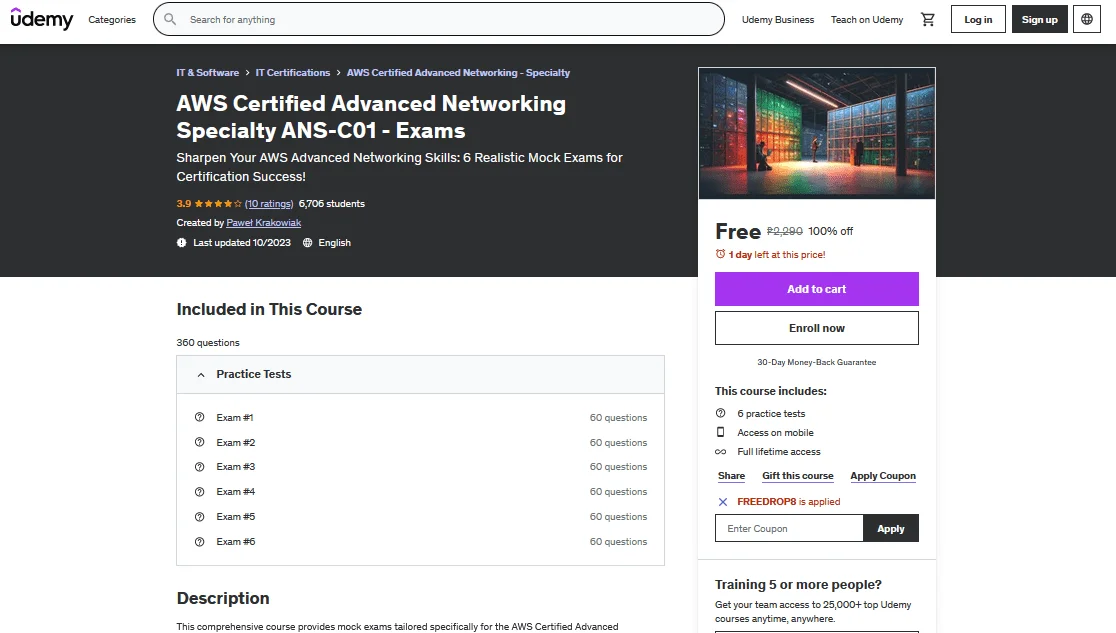This screenshot has height=633, width=1116.
Task: Click the infinity icon next to Full lifetime access
Action: (720, 451)
